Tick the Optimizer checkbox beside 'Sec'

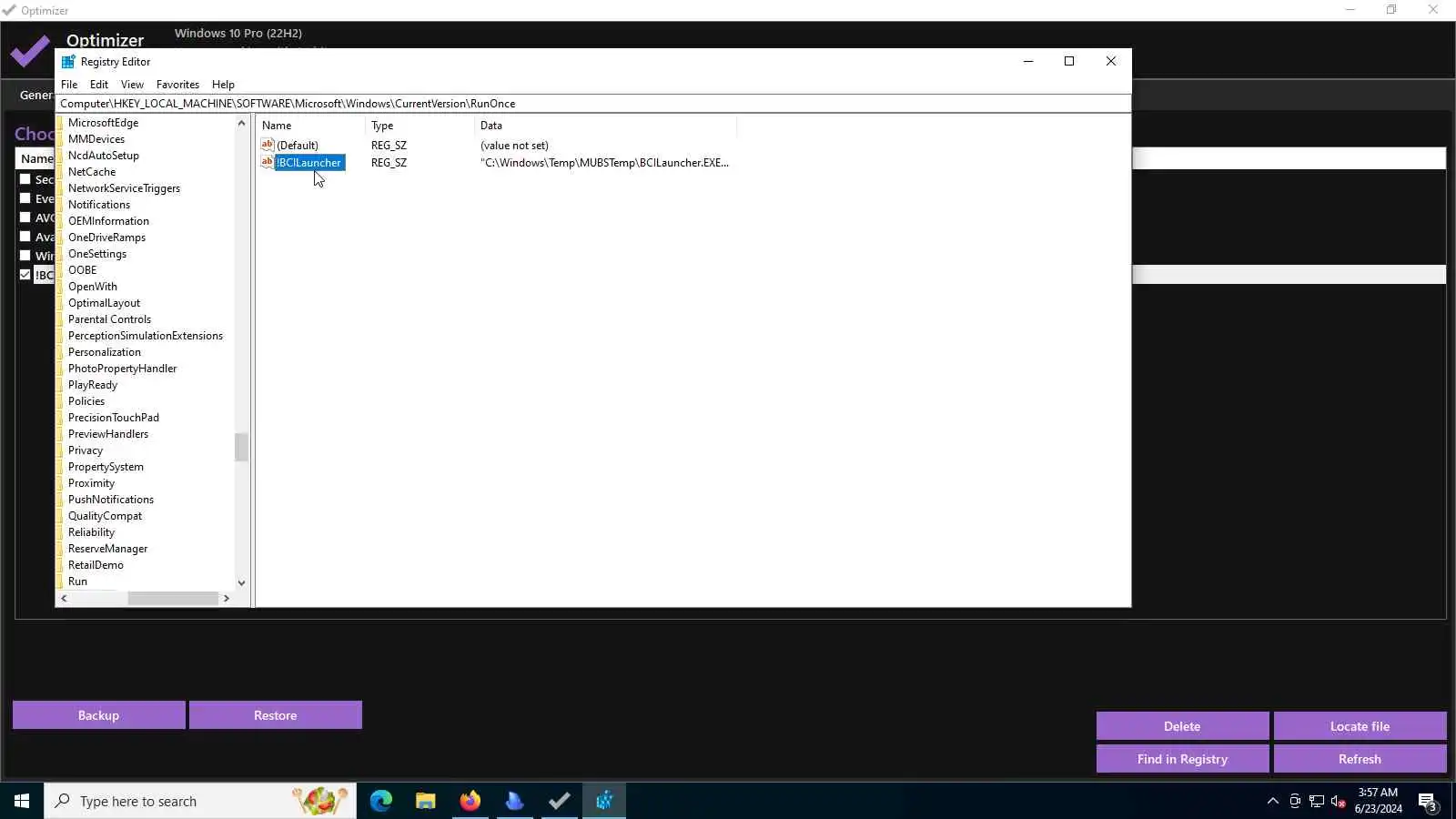[25, 179]
